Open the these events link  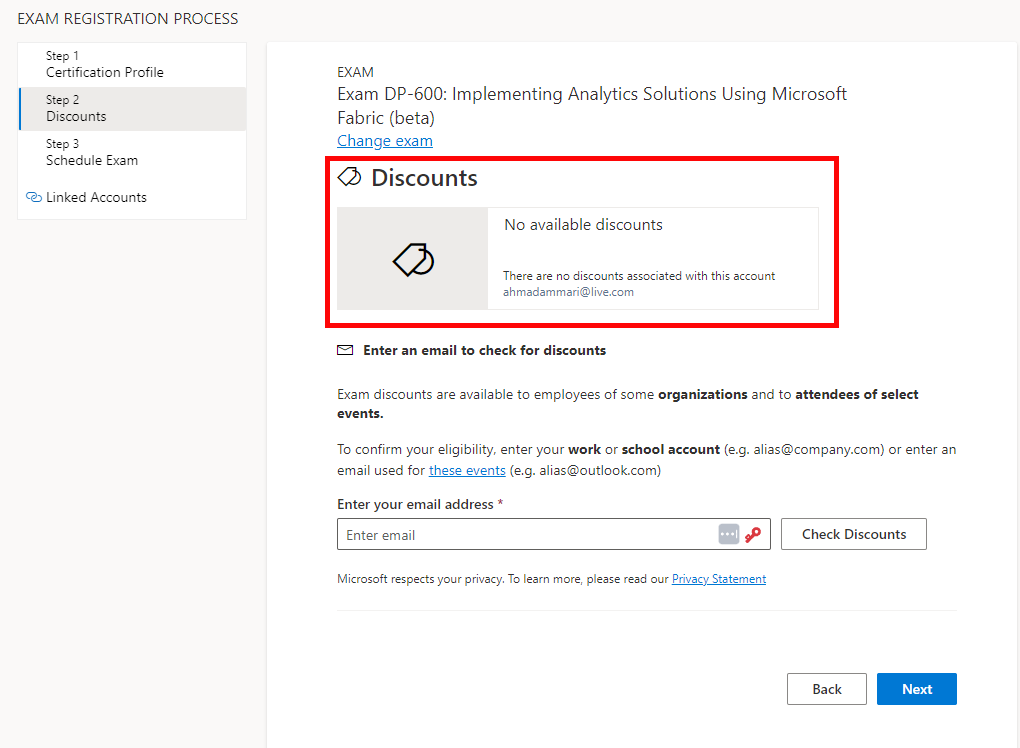[467, 470]
